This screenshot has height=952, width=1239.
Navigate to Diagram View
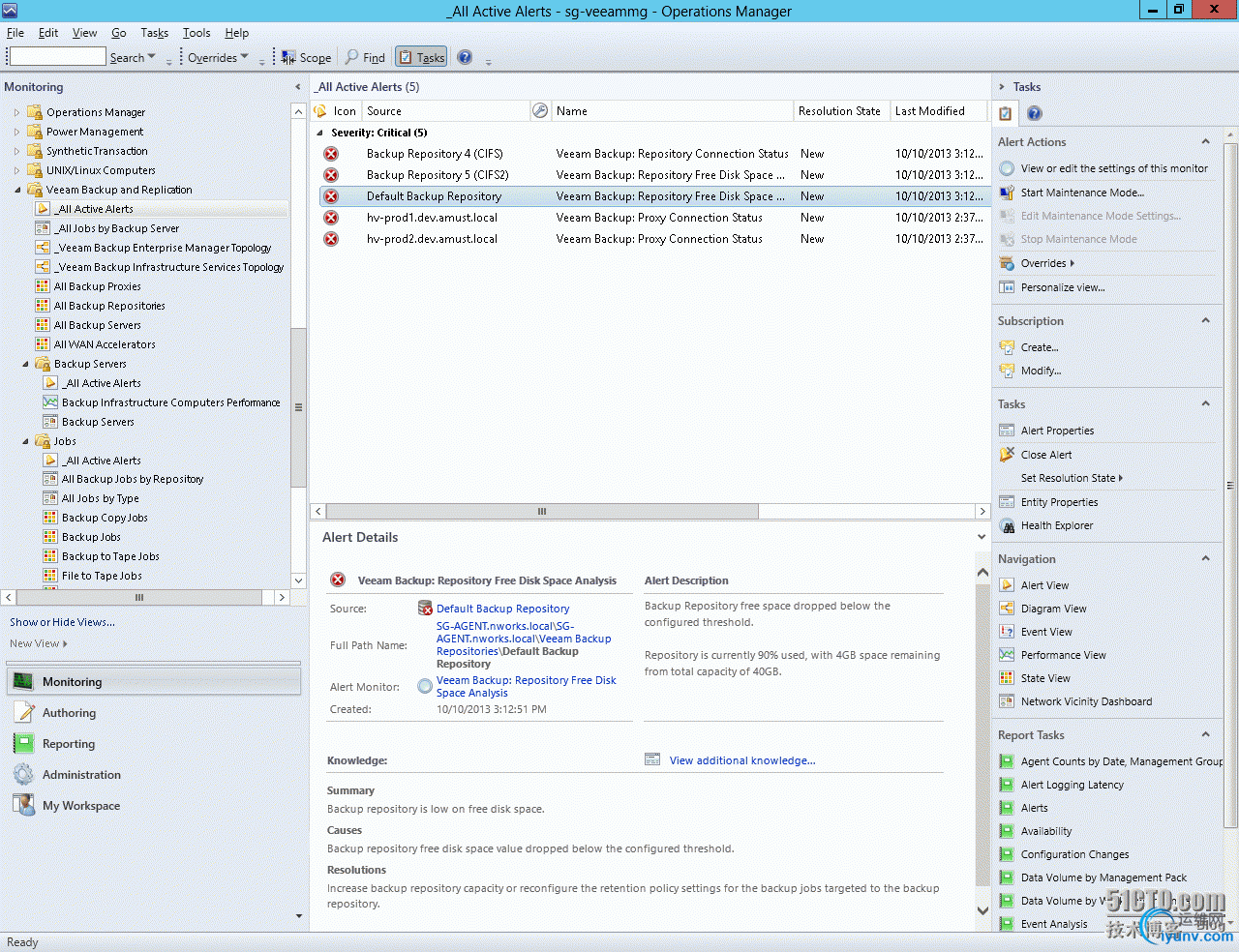pyautogui.click(x=1053, y=609)
